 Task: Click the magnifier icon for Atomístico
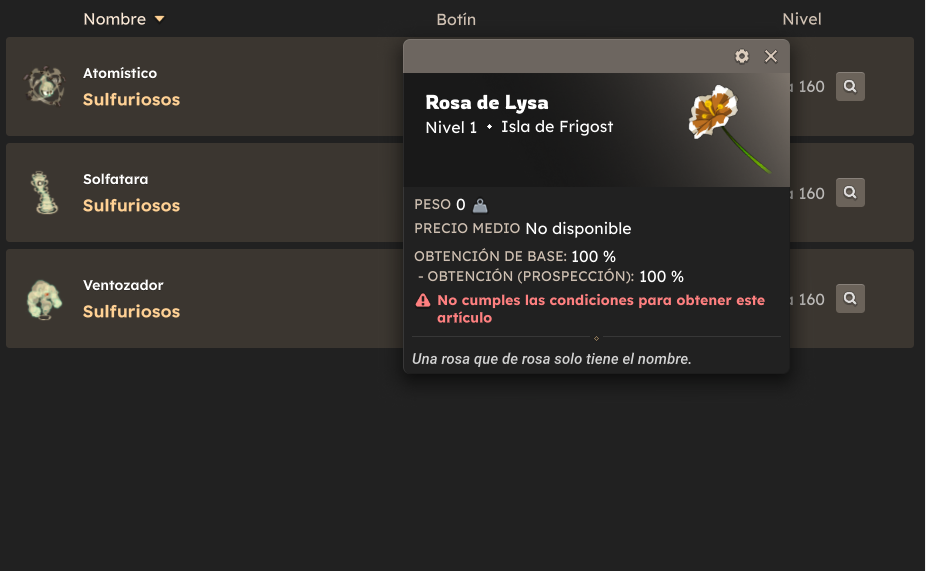[850, 86]
